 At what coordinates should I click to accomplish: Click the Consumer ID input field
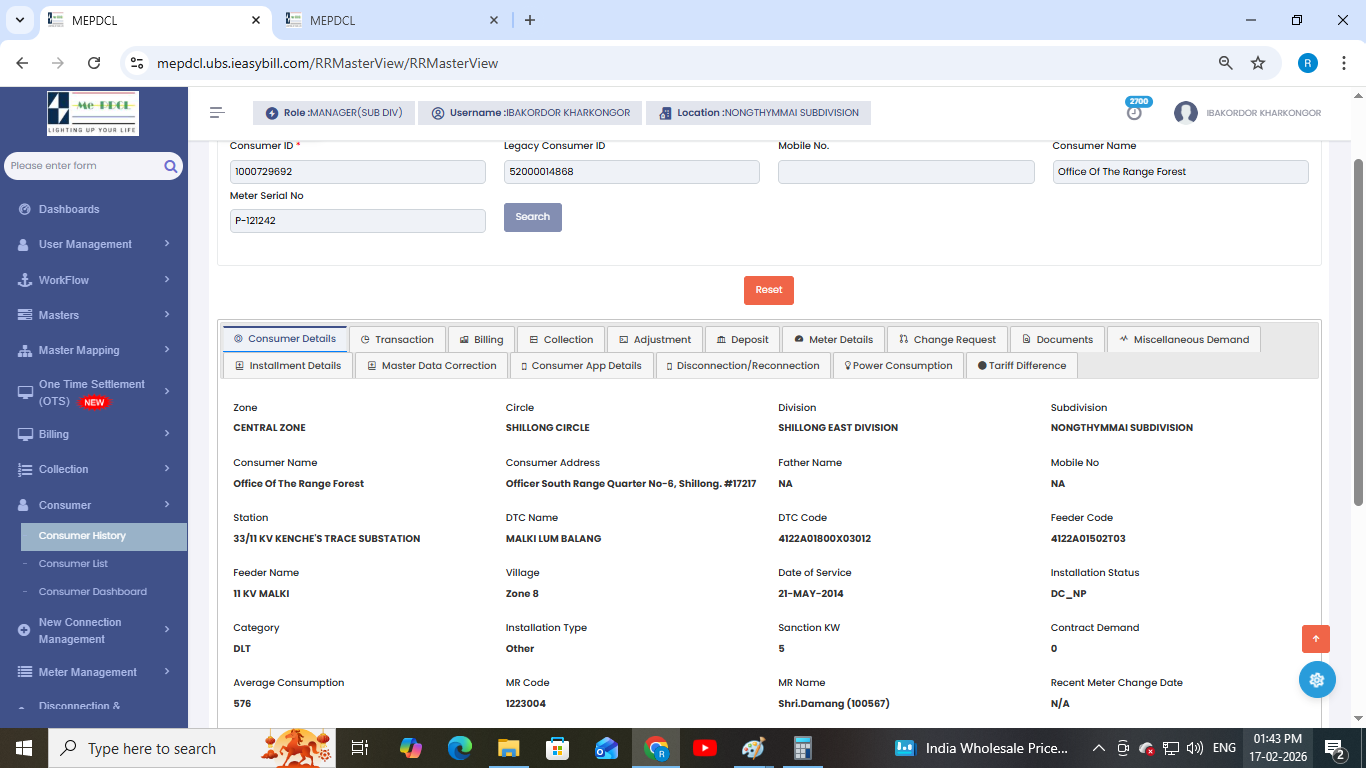[x=357, y=172]
